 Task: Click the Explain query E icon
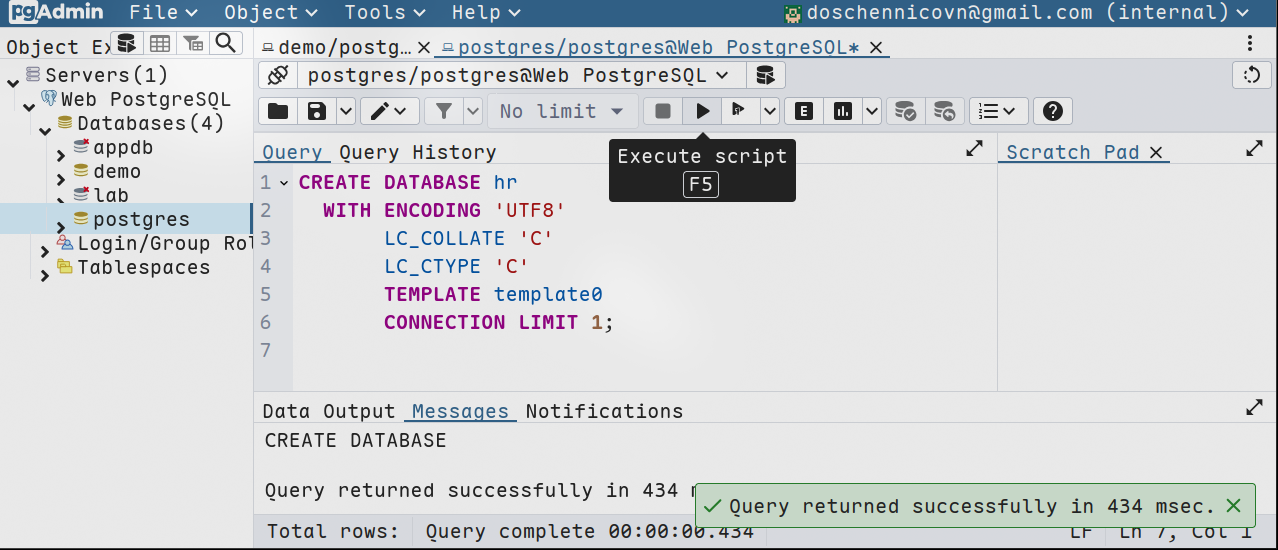(803, 111)
